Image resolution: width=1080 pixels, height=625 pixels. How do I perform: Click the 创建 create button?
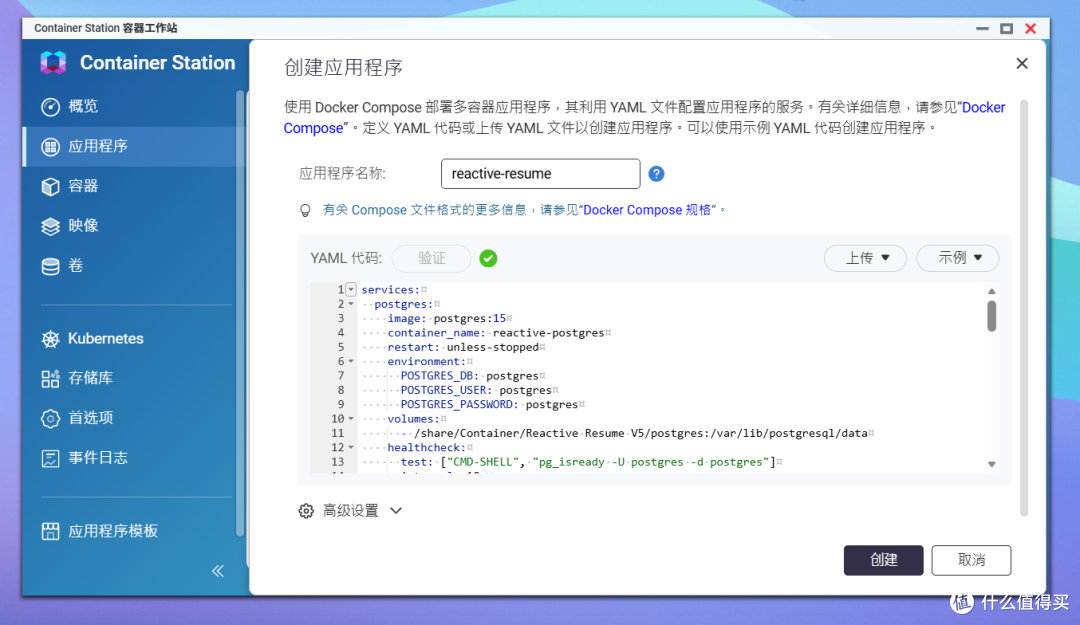click(883, 560)
